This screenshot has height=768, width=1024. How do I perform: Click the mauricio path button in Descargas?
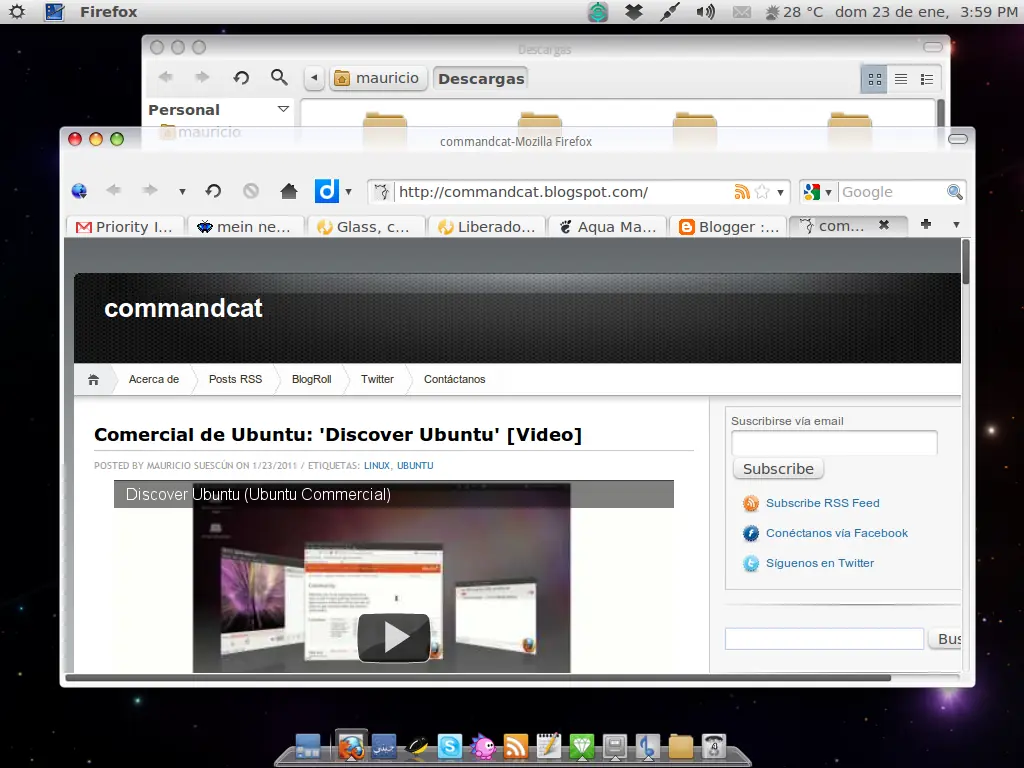(378, 78)
